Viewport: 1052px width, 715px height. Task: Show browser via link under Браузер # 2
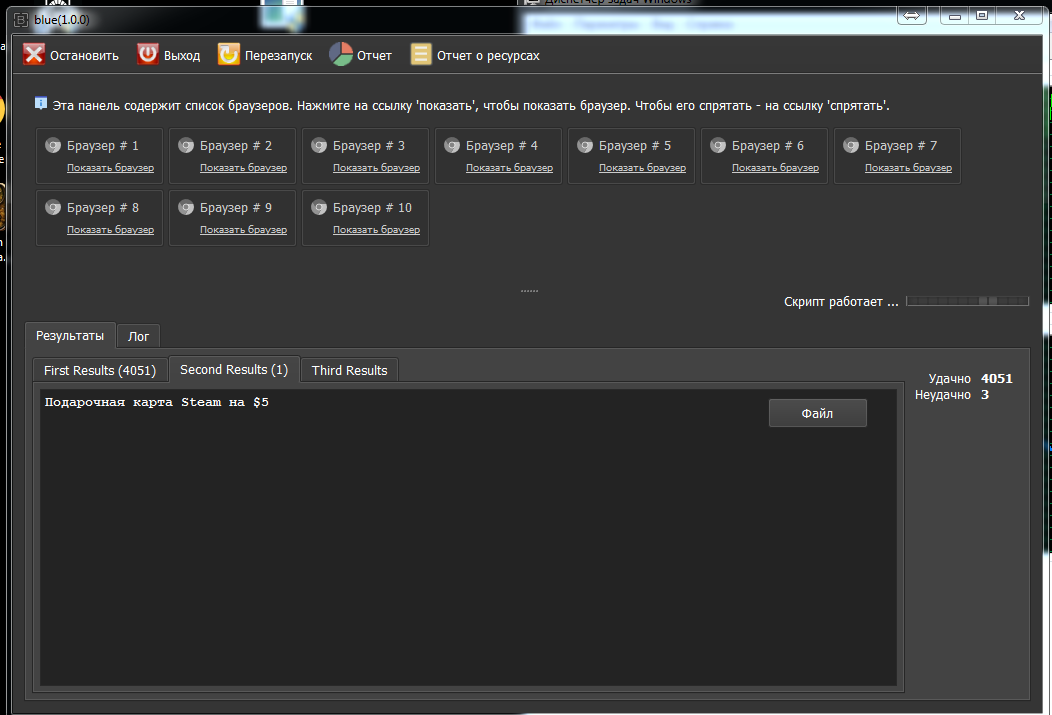click(243, 168)
